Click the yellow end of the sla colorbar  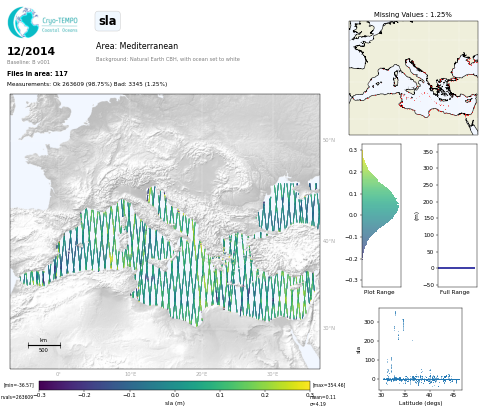303,386
